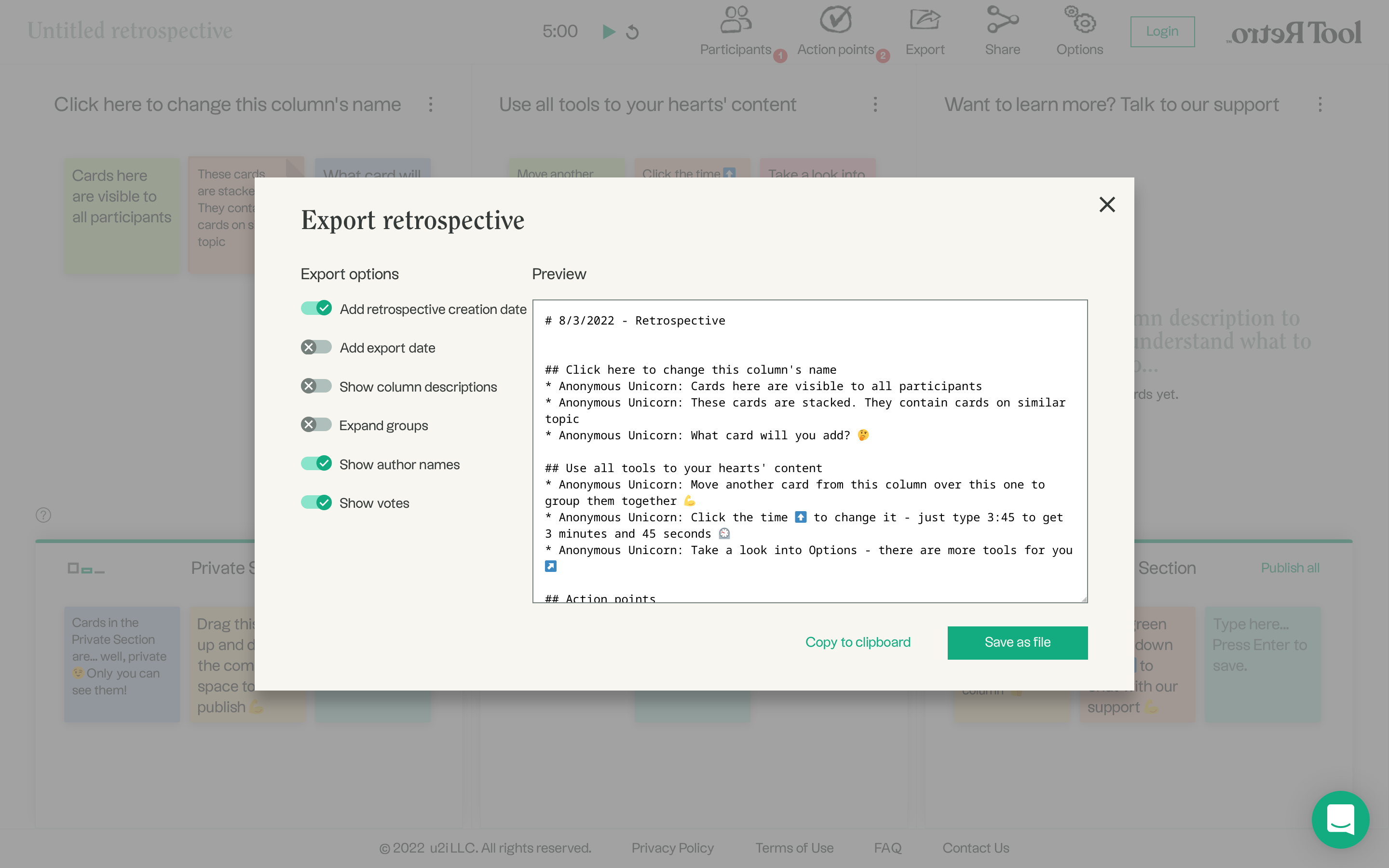
Task: Open the first column's three-dot menu
Action: (x=430, y=105)
